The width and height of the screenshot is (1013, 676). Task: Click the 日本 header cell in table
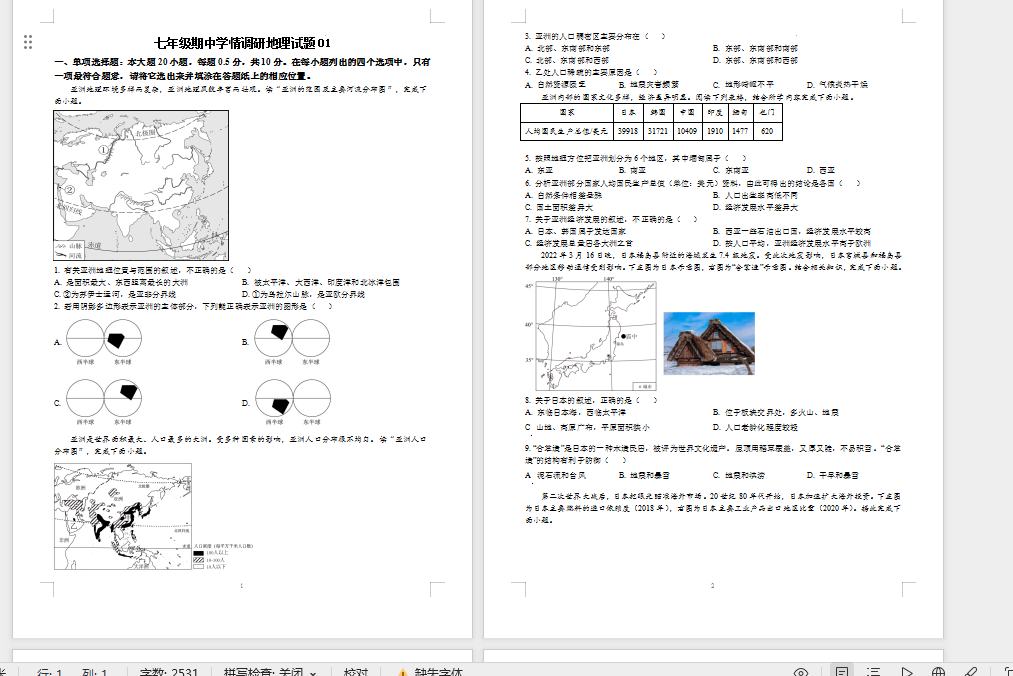[x=628, y=113]
